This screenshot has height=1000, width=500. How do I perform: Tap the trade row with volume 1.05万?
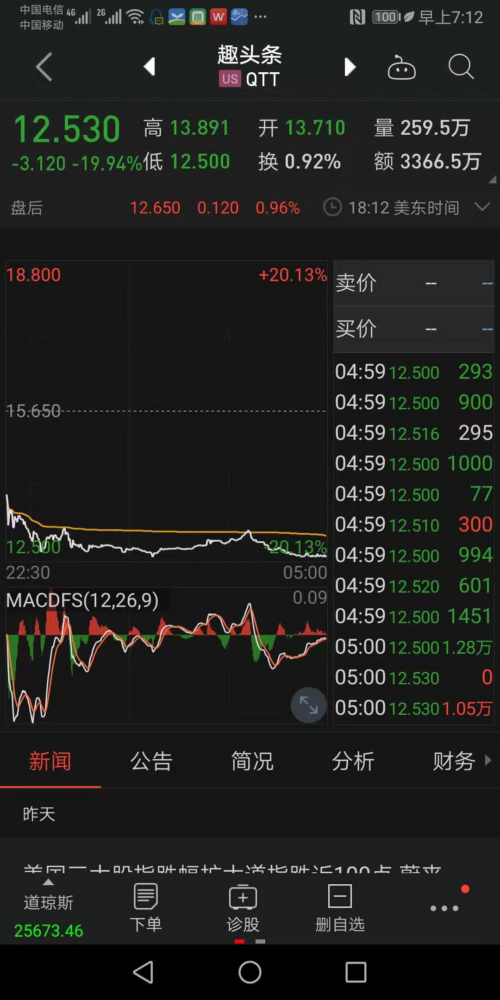(x=414, y=708)
